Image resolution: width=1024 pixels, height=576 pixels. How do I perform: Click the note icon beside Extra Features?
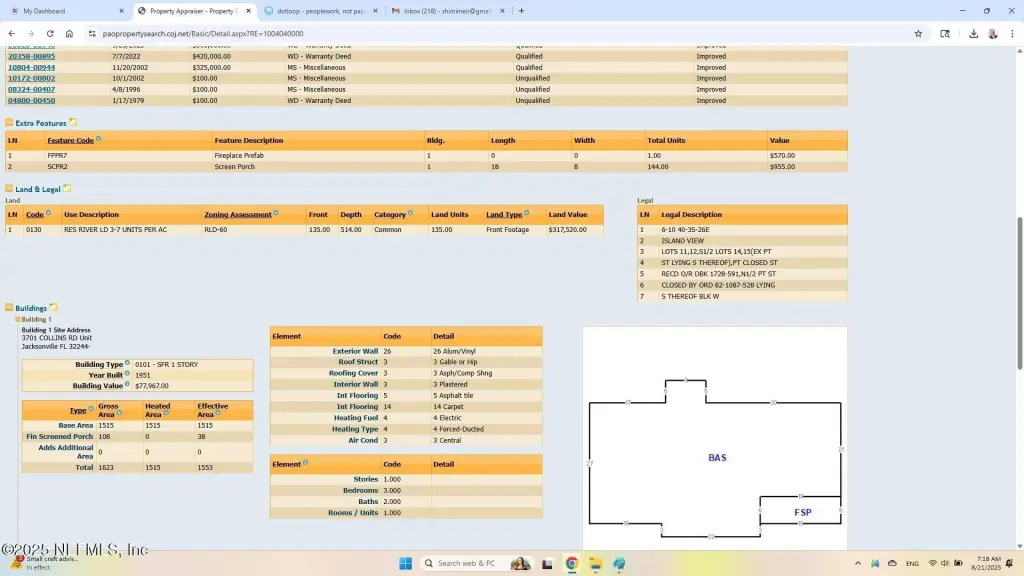[73, 123]
